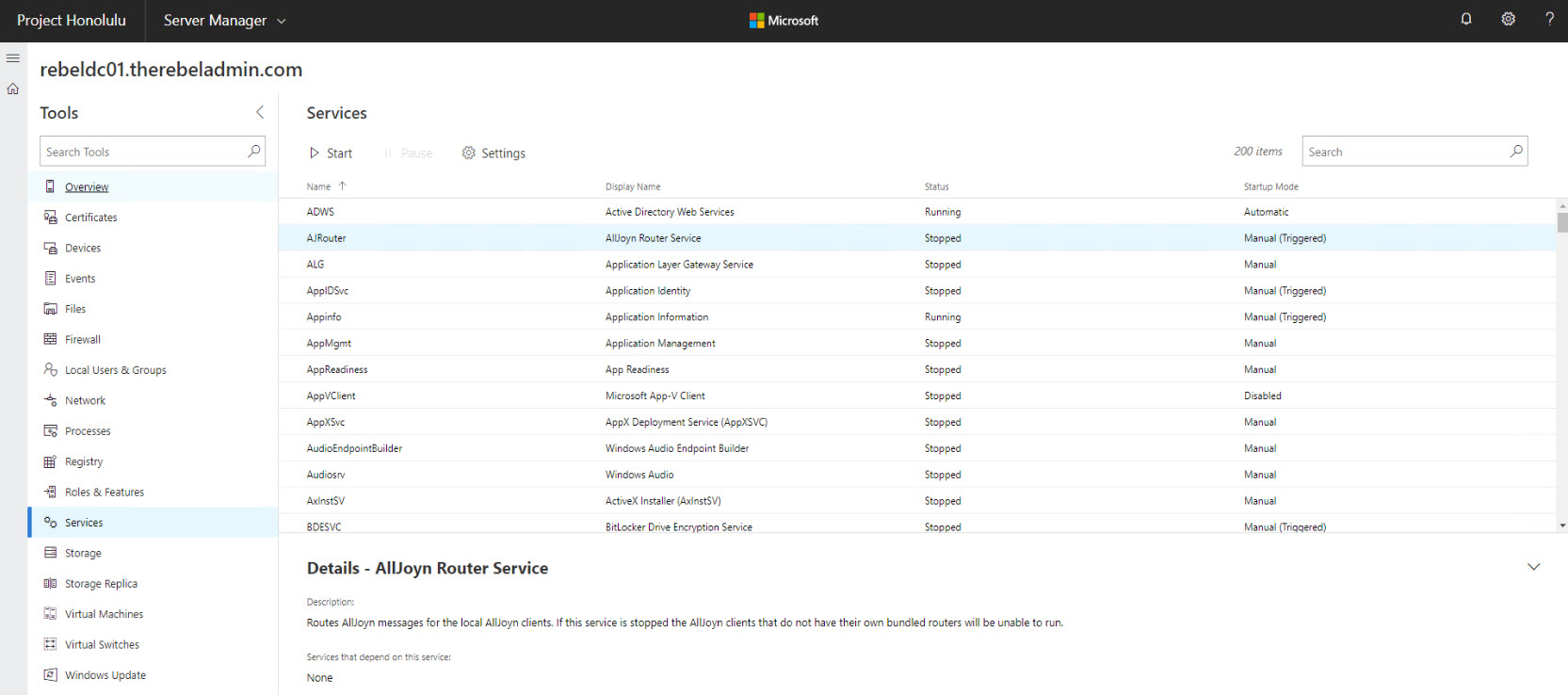Collapse the Details pane chevron
The height and width of the screenshot is (695, 1568).
tap(1533, 567)
